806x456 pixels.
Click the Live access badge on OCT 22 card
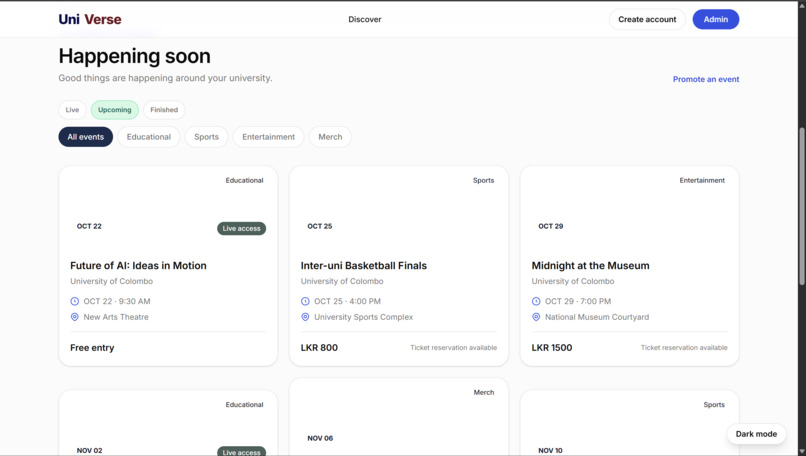click(242, 228)
